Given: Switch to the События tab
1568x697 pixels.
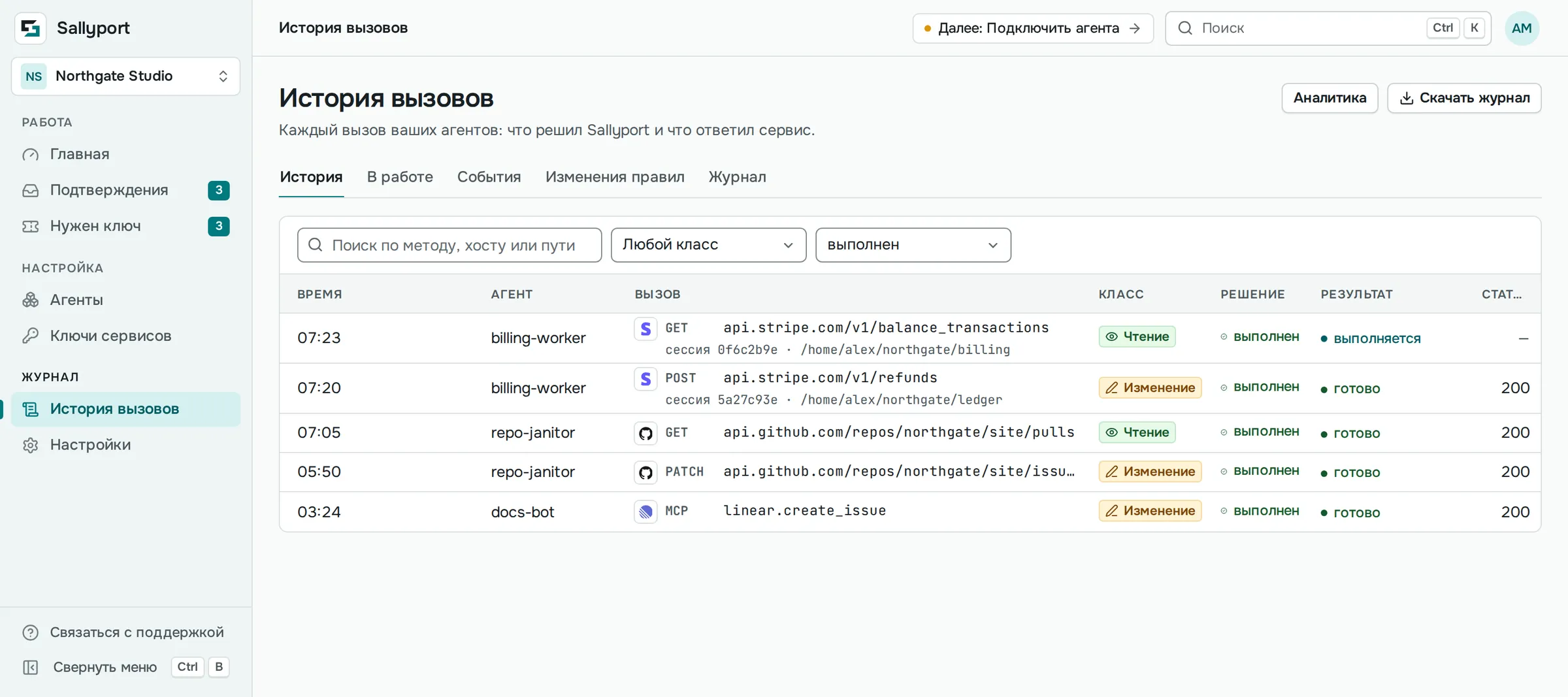Looking at the screenshot, I should [489, 177].
